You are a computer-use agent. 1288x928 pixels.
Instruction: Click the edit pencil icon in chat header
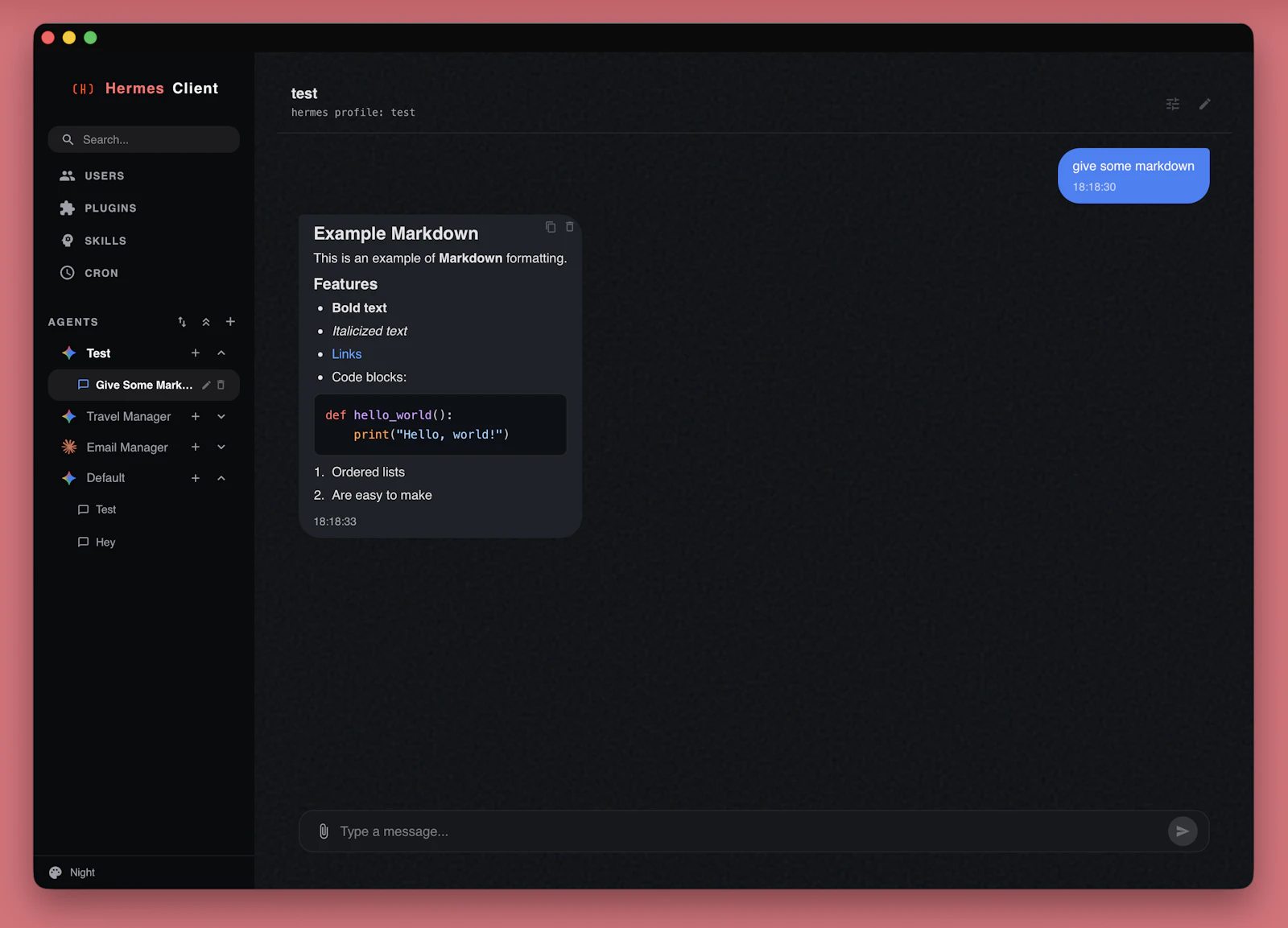(1204, 104)
